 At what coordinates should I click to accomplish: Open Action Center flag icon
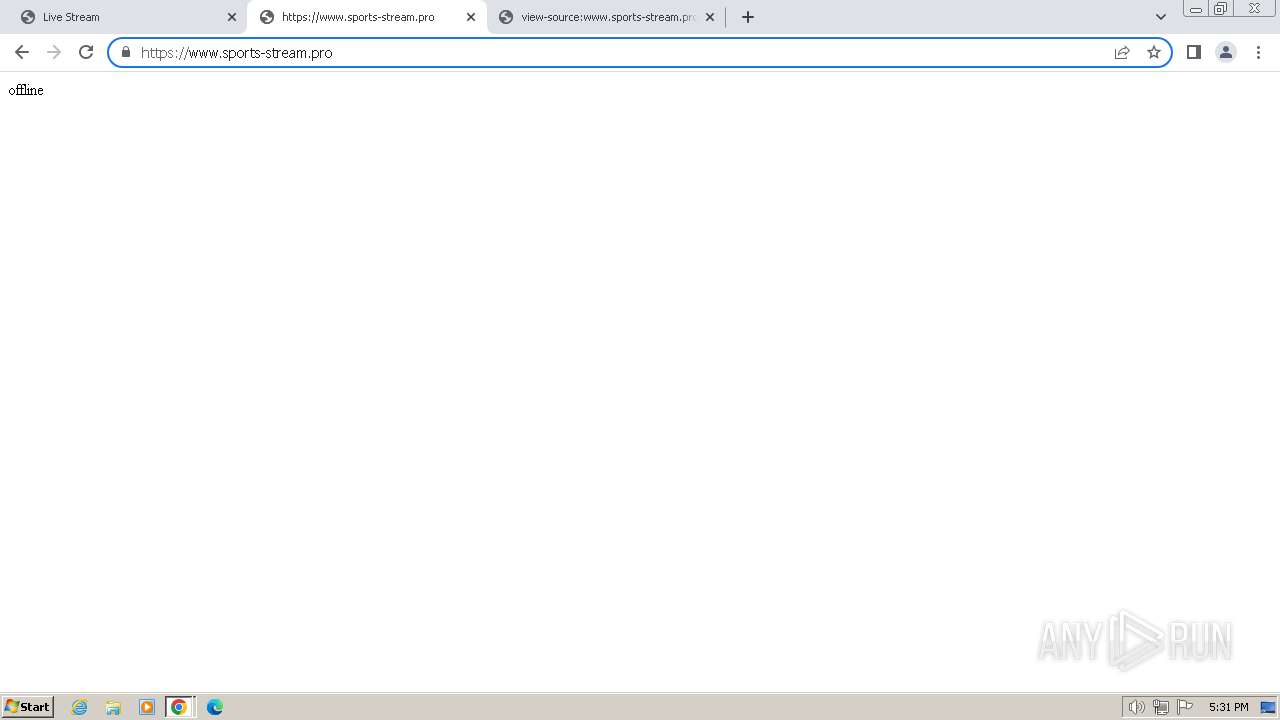[x=1185, y=707]
